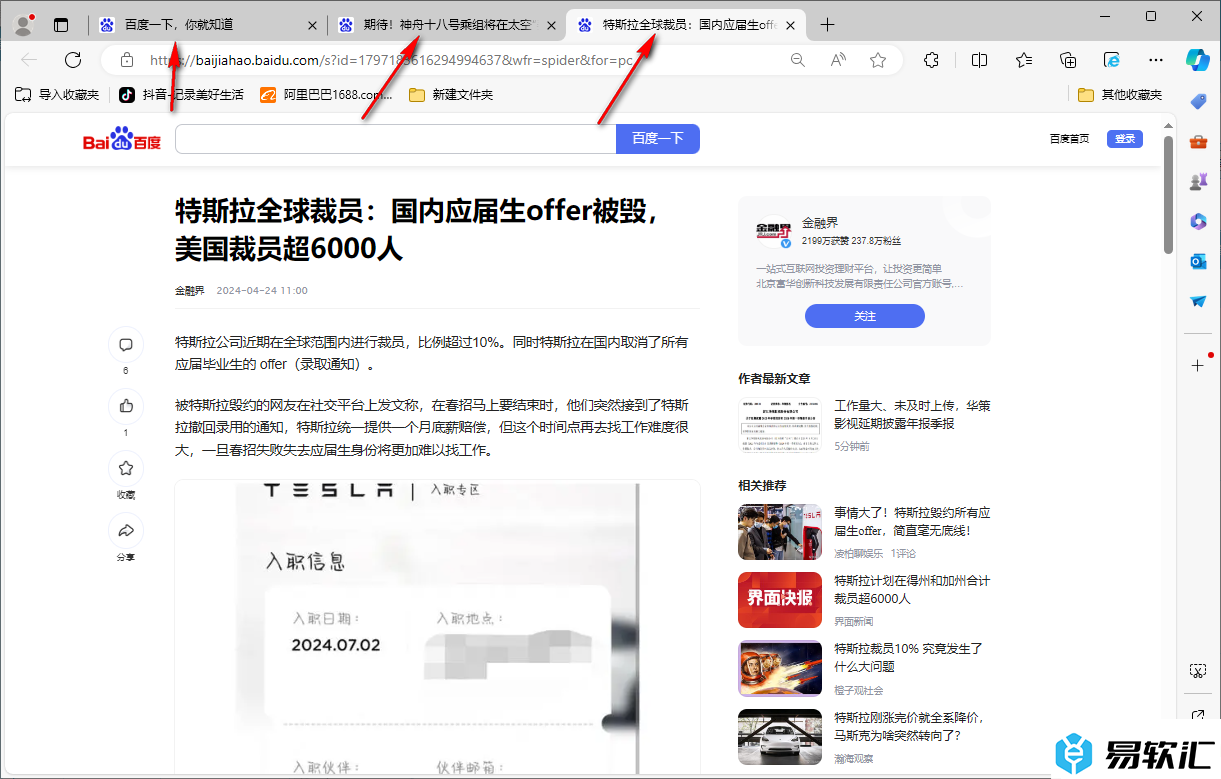1221x779 pixels.
Task: Open the Tools briefcase sidebar icon
Action: (1198, 141)
